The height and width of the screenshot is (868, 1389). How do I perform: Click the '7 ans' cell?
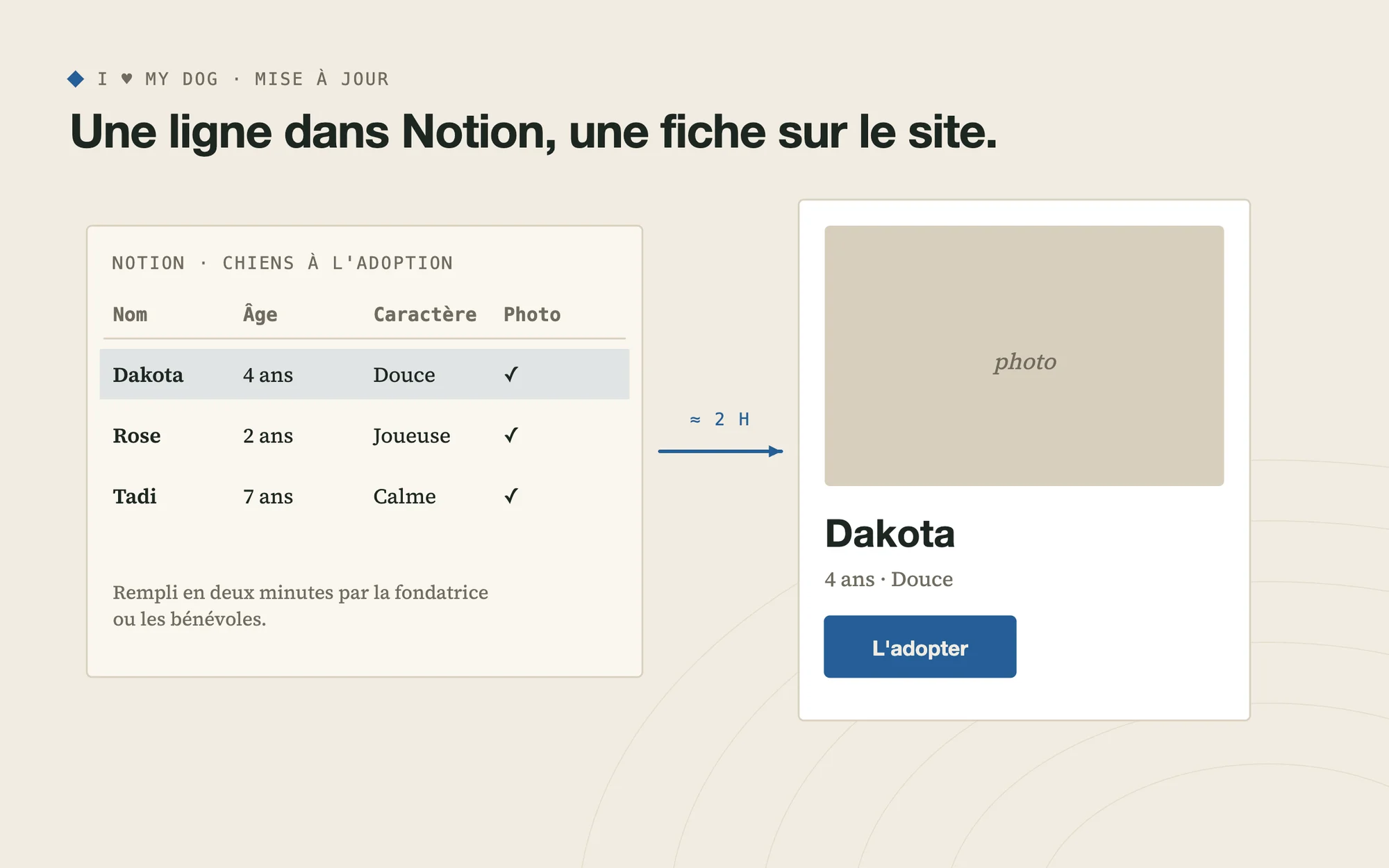point(268,496)
